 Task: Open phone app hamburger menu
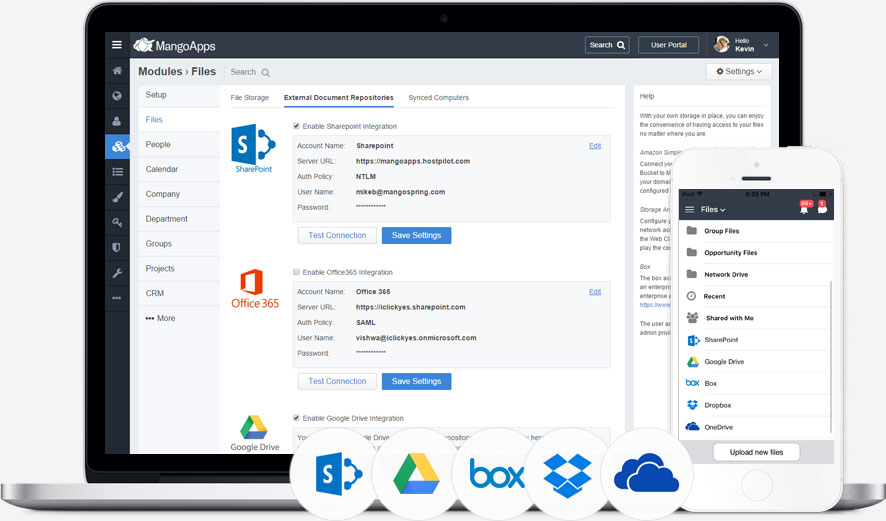(x=689, y=210)
